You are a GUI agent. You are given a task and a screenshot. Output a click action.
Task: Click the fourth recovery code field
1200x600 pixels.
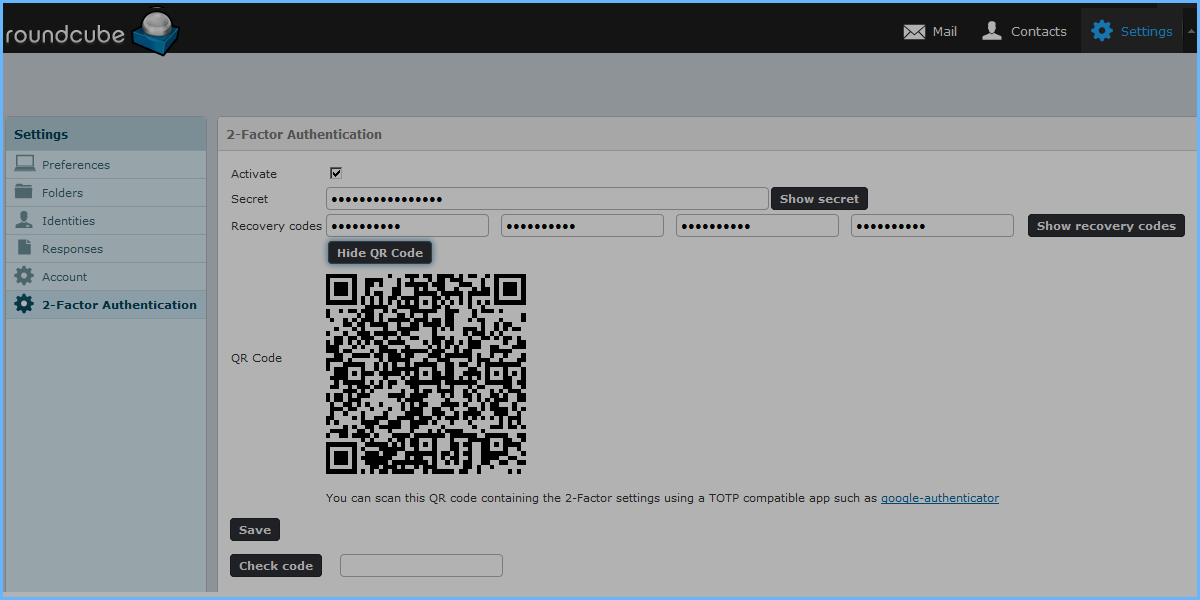[932, 226]
